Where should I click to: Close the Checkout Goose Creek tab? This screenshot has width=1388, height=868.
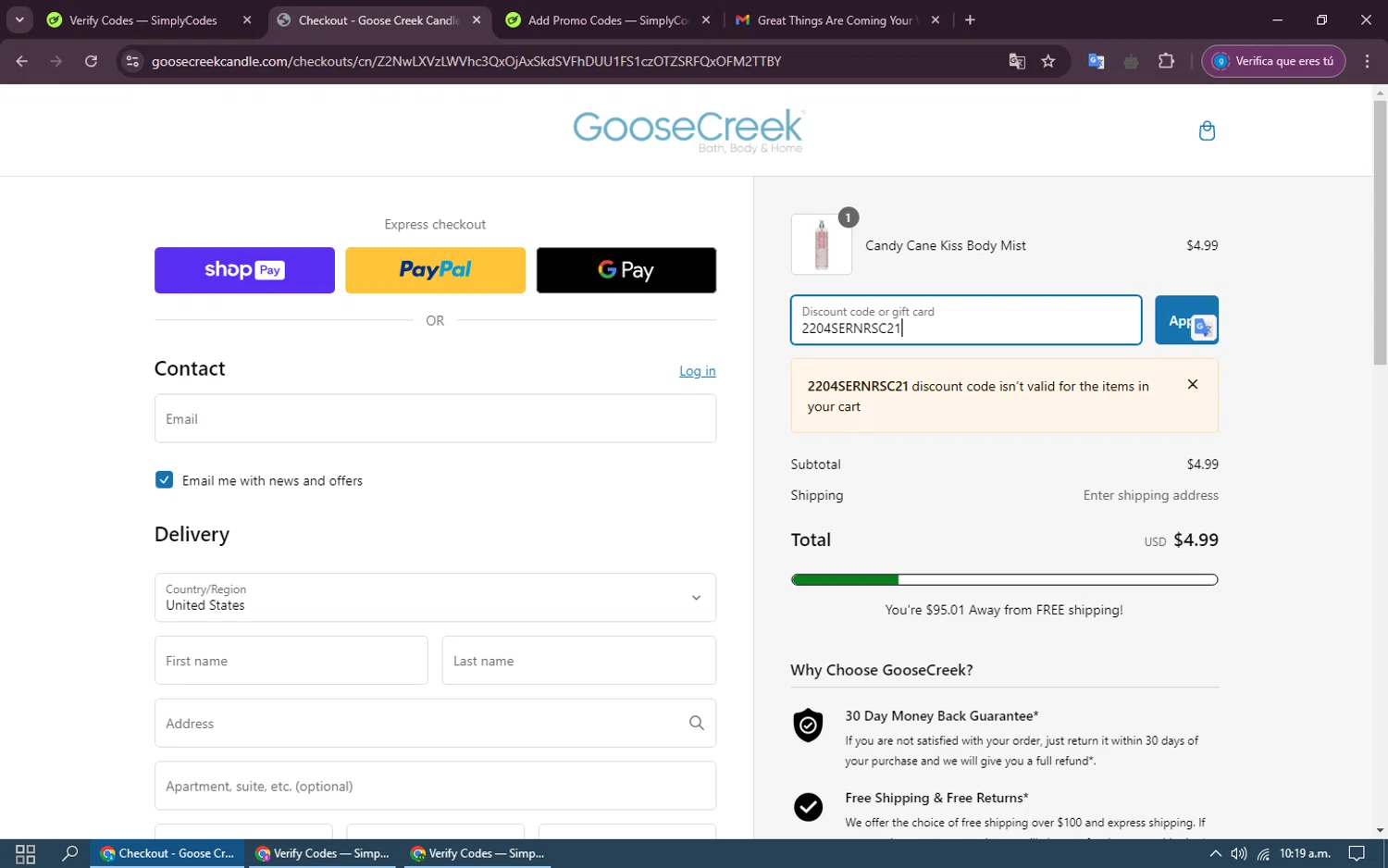[x=477, y=19]
